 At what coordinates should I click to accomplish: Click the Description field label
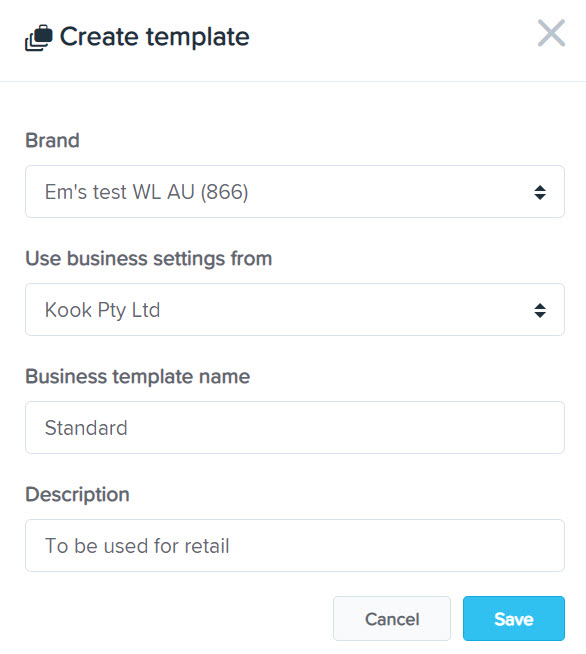(x=78, y=495)
